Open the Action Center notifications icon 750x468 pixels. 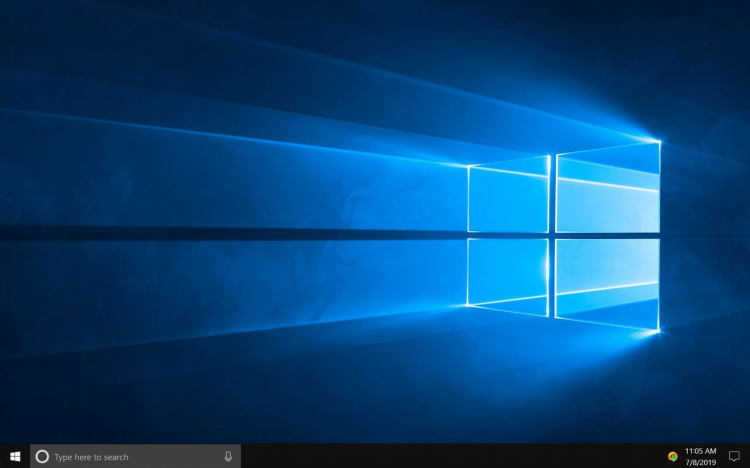pos(734,457)
